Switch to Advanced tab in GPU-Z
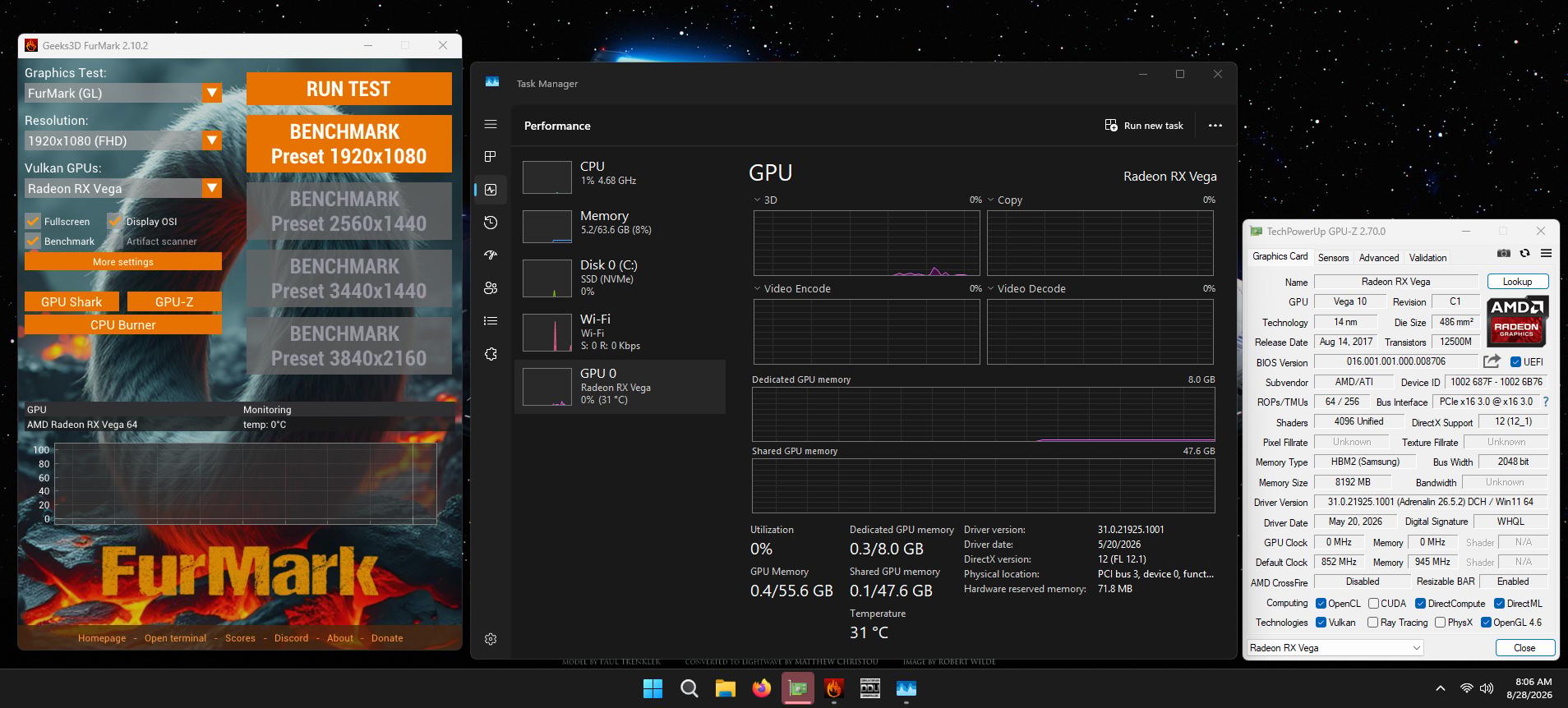The width and height of the screenshot is (1568, 708). pyautogui.click(x=1378, y=257)
